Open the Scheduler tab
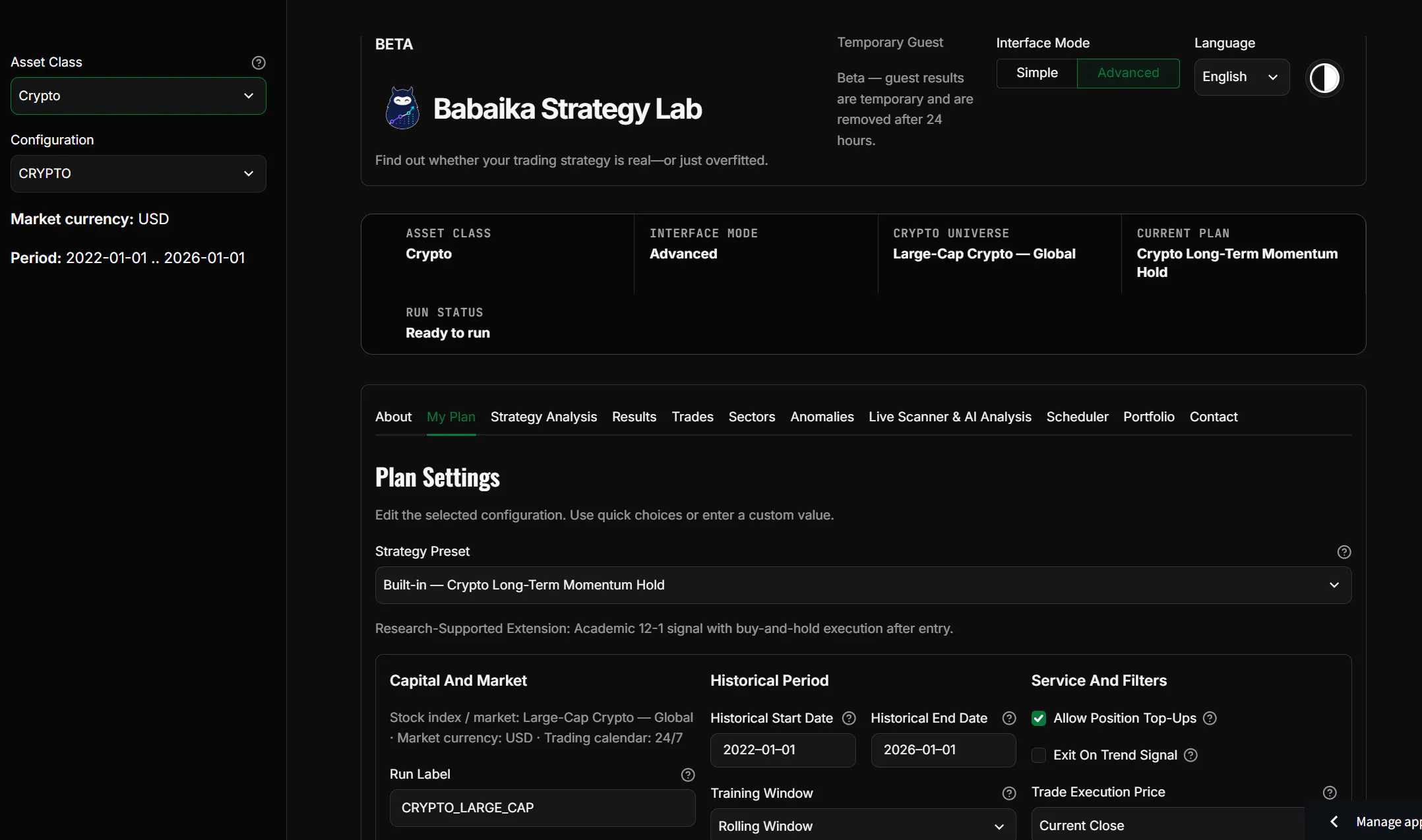Viewport: 1422px width, 840px height. [x=1077, y=417]
